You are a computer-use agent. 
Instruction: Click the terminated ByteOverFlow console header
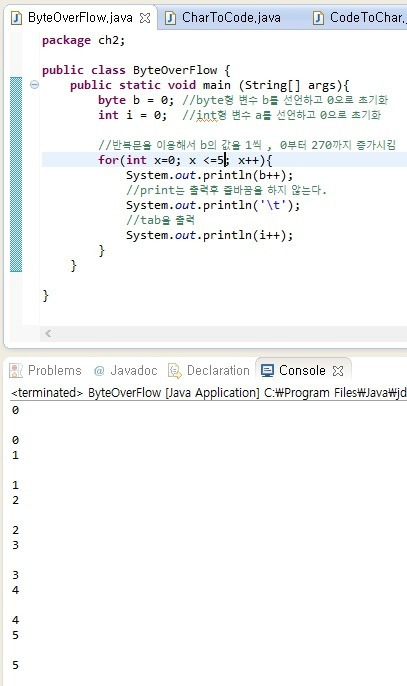click(x=208, y=393)
